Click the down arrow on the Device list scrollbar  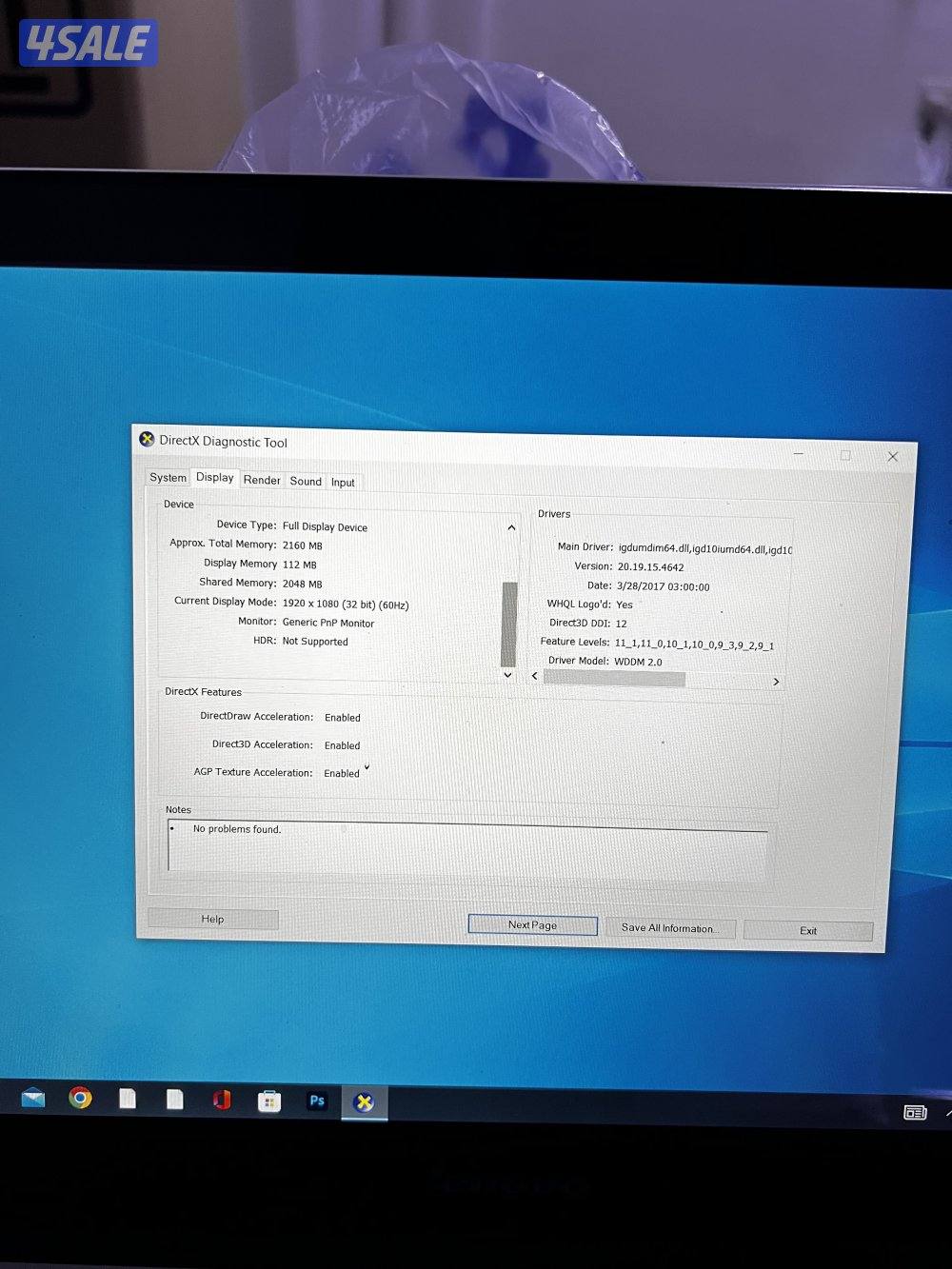(507, 674)
